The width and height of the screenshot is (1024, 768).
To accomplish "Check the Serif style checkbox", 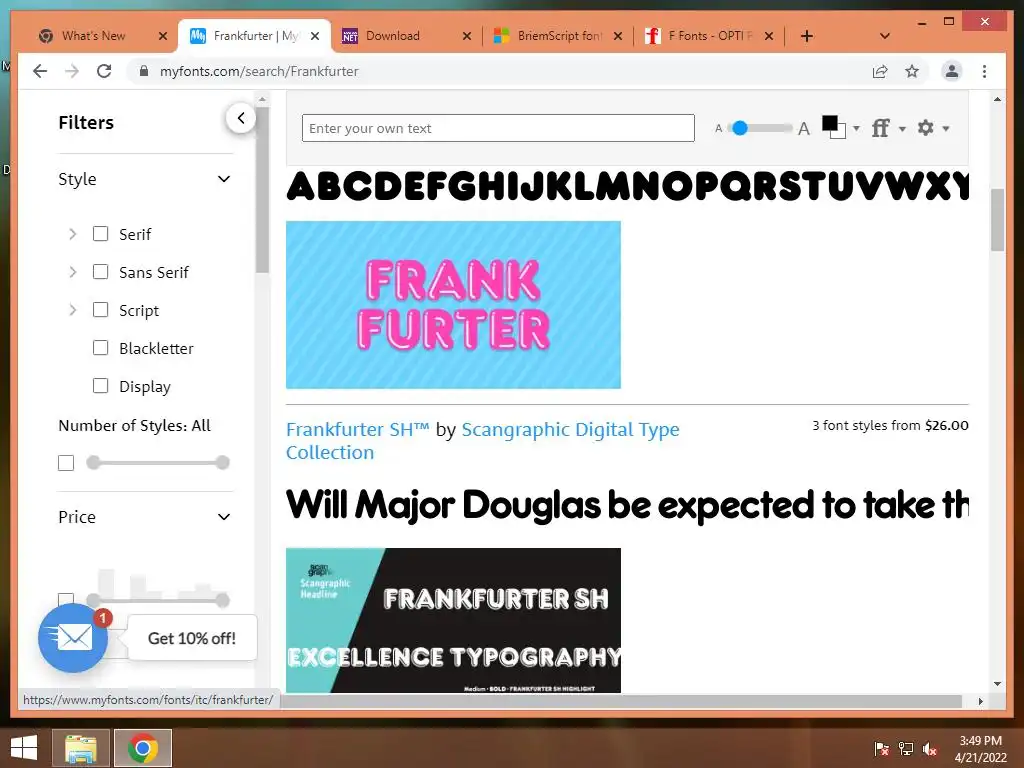I will 101,234.
